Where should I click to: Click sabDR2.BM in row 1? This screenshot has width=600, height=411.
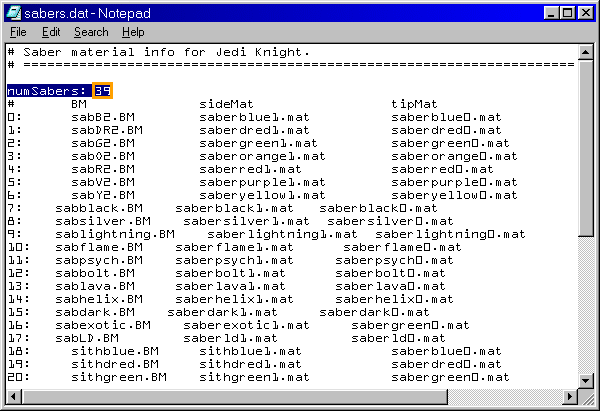107,130
